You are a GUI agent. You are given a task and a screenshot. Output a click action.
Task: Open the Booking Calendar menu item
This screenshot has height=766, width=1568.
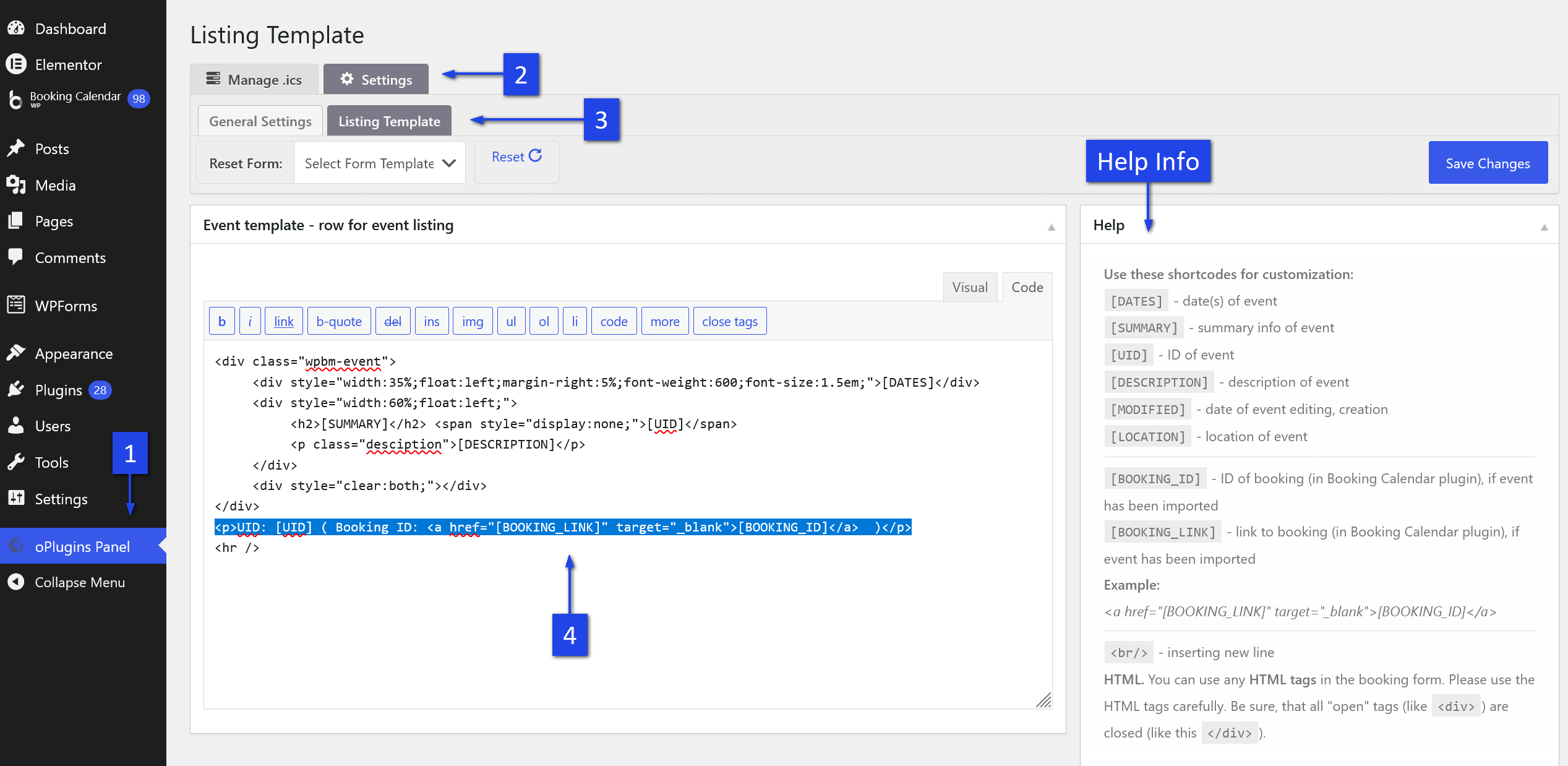(83, 99)
